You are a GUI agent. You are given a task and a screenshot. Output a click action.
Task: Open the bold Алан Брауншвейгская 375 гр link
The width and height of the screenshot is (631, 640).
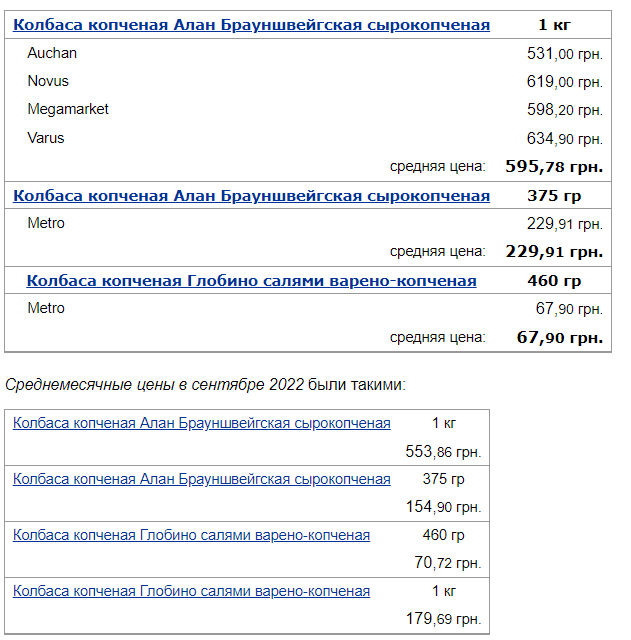(251, 196)
